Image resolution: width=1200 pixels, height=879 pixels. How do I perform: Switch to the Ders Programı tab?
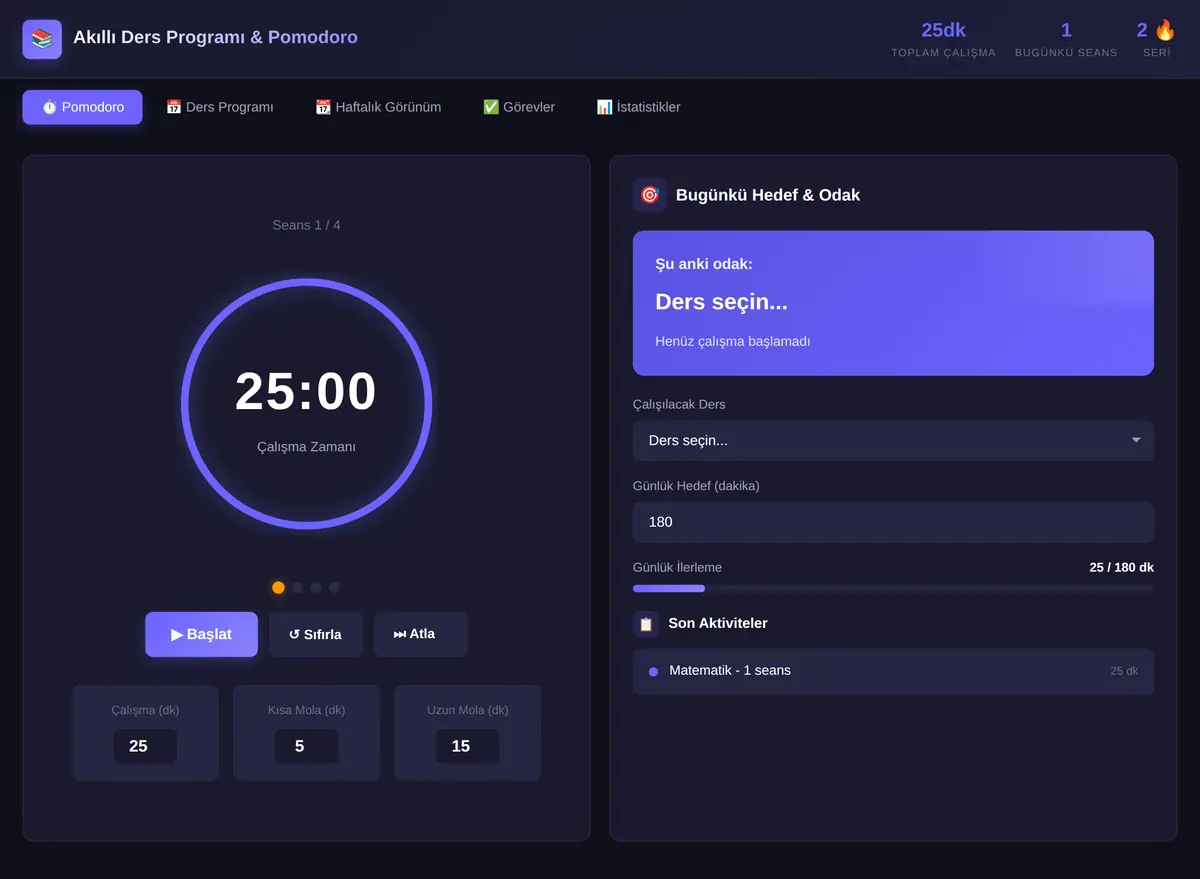[219, 107]
